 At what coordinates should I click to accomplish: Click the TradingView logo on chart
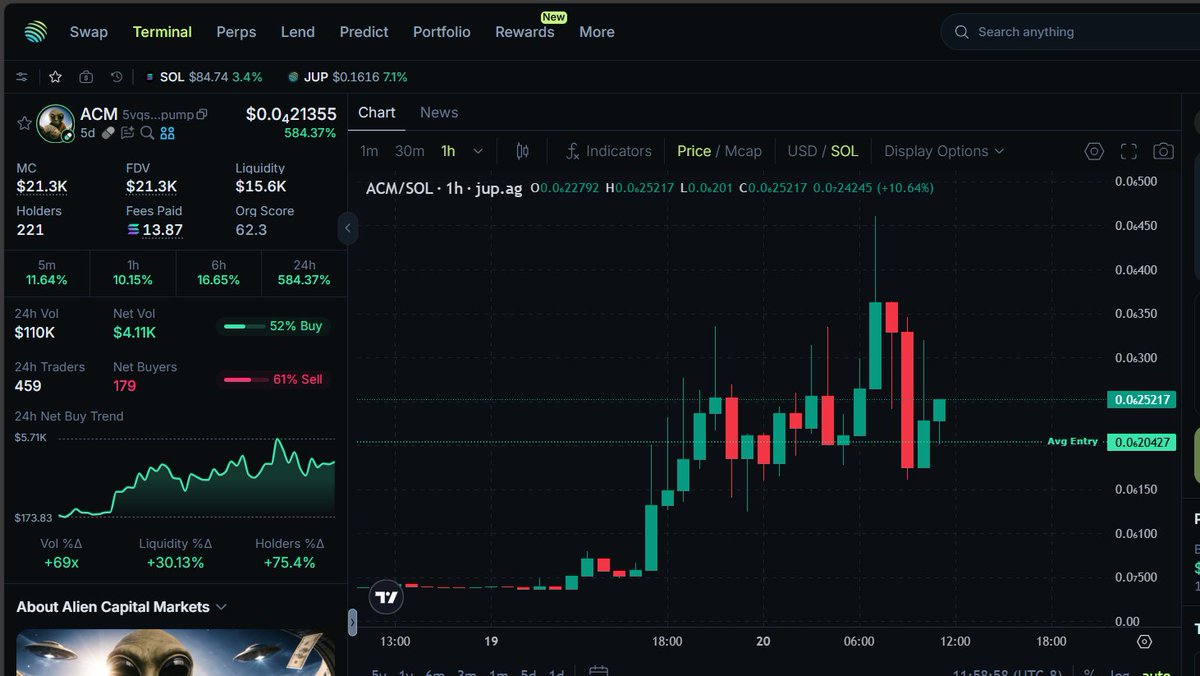click(x=386, y=597)
